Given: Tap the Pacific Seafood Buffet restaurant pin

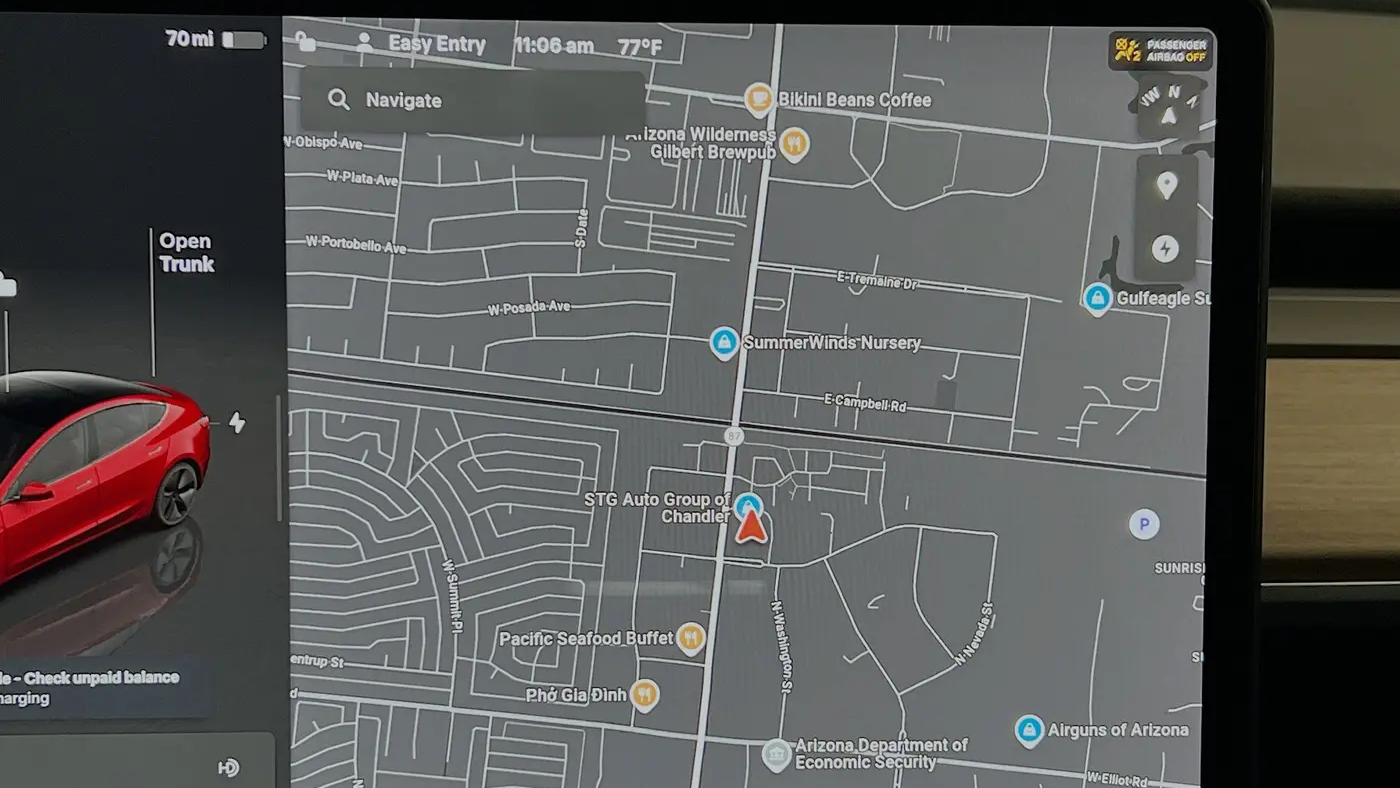Looking at the screenshot, I should (691, 637).
